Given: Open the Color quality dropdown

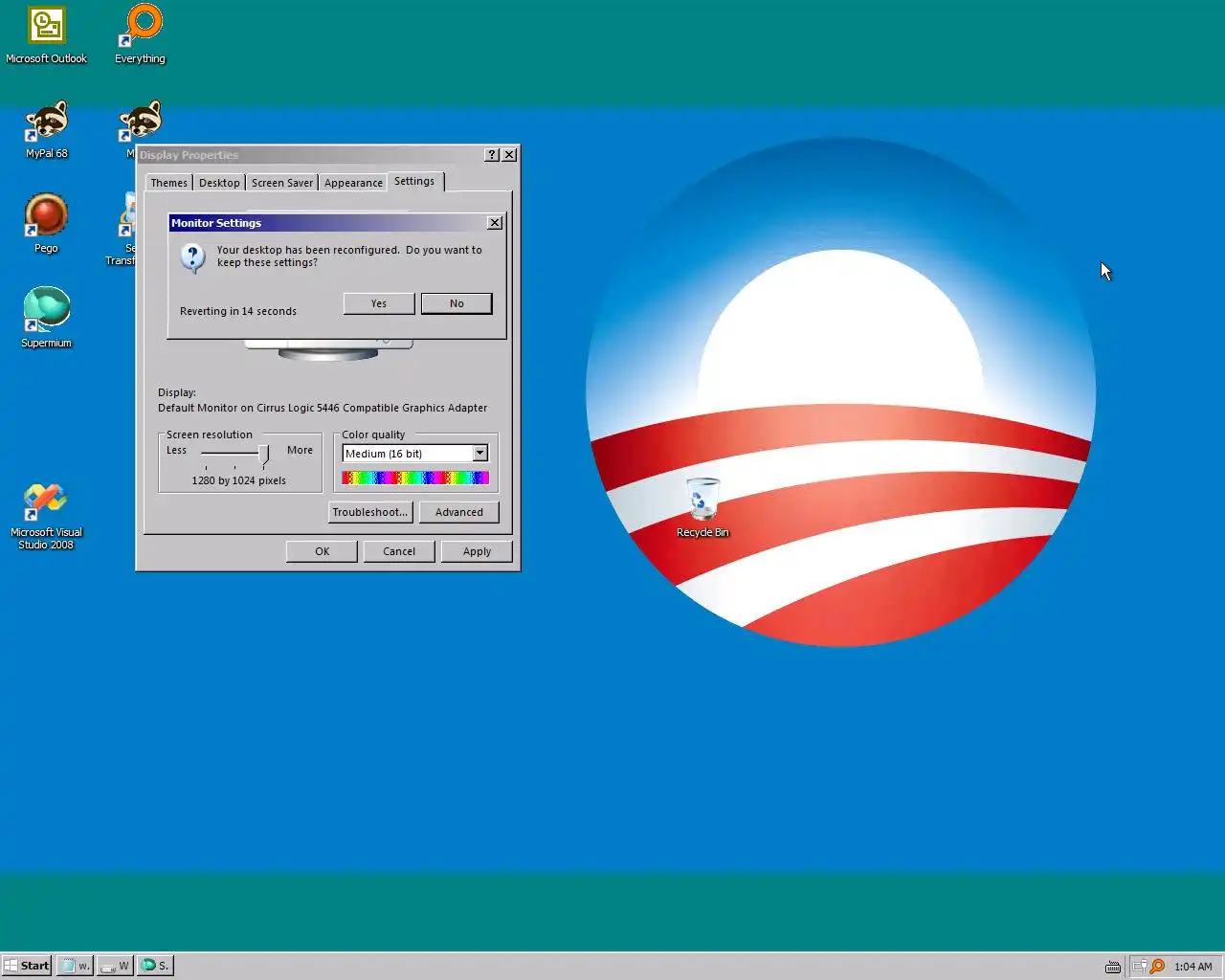Looking at the screenshot, I should 415,454.
